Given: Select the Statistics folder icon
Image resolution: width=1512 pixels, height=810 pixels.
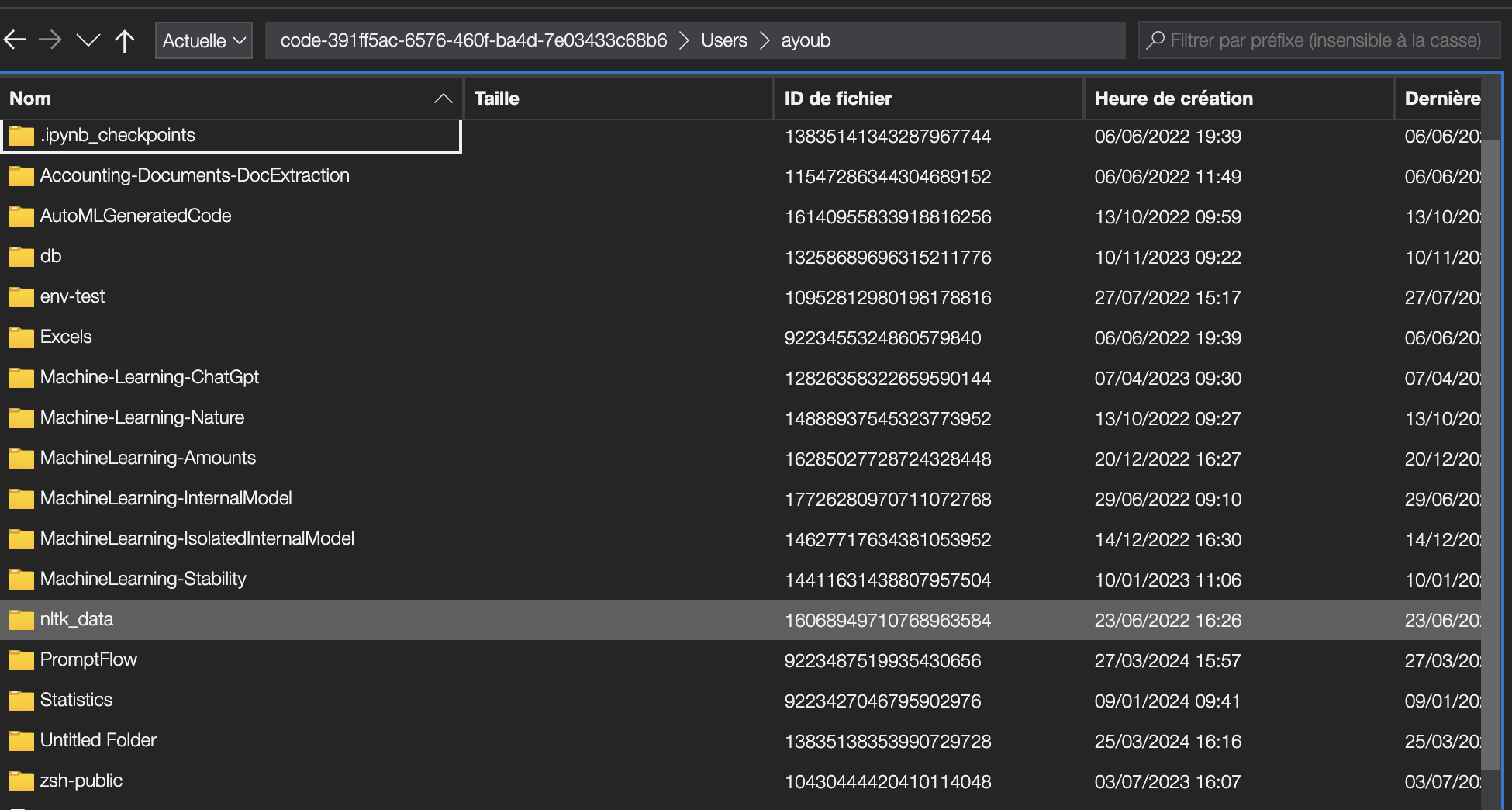Looking at the screenshot, I should coord(21,701).
